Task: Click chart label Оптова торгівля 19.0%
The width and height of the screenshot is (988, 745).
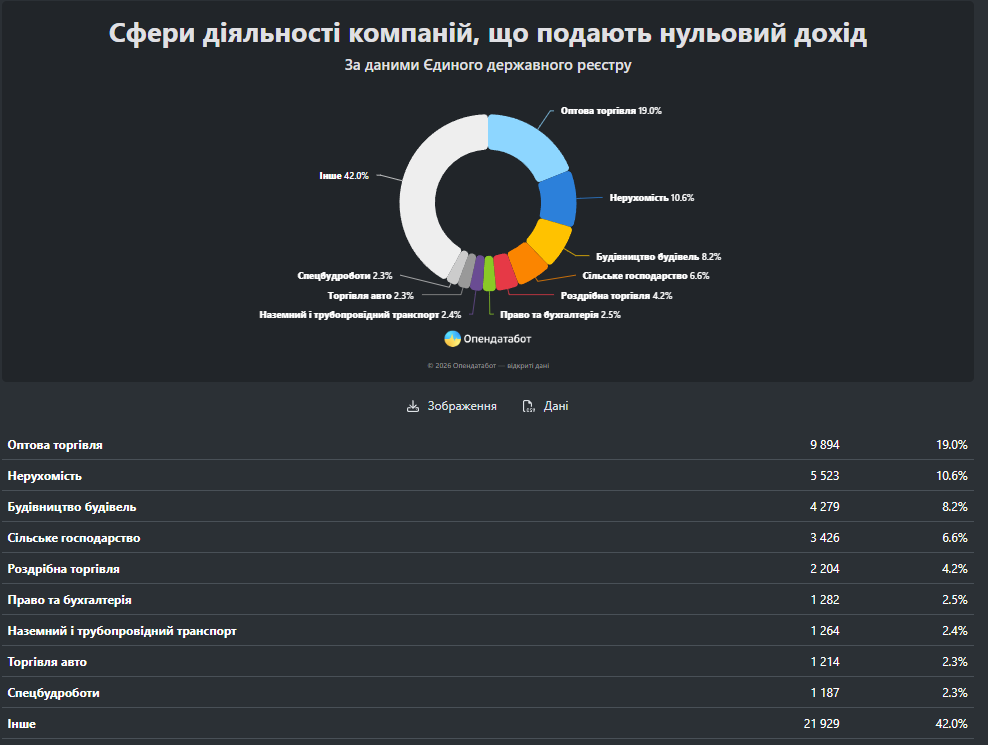Action: pyautogui.click(x=611, y=111)
